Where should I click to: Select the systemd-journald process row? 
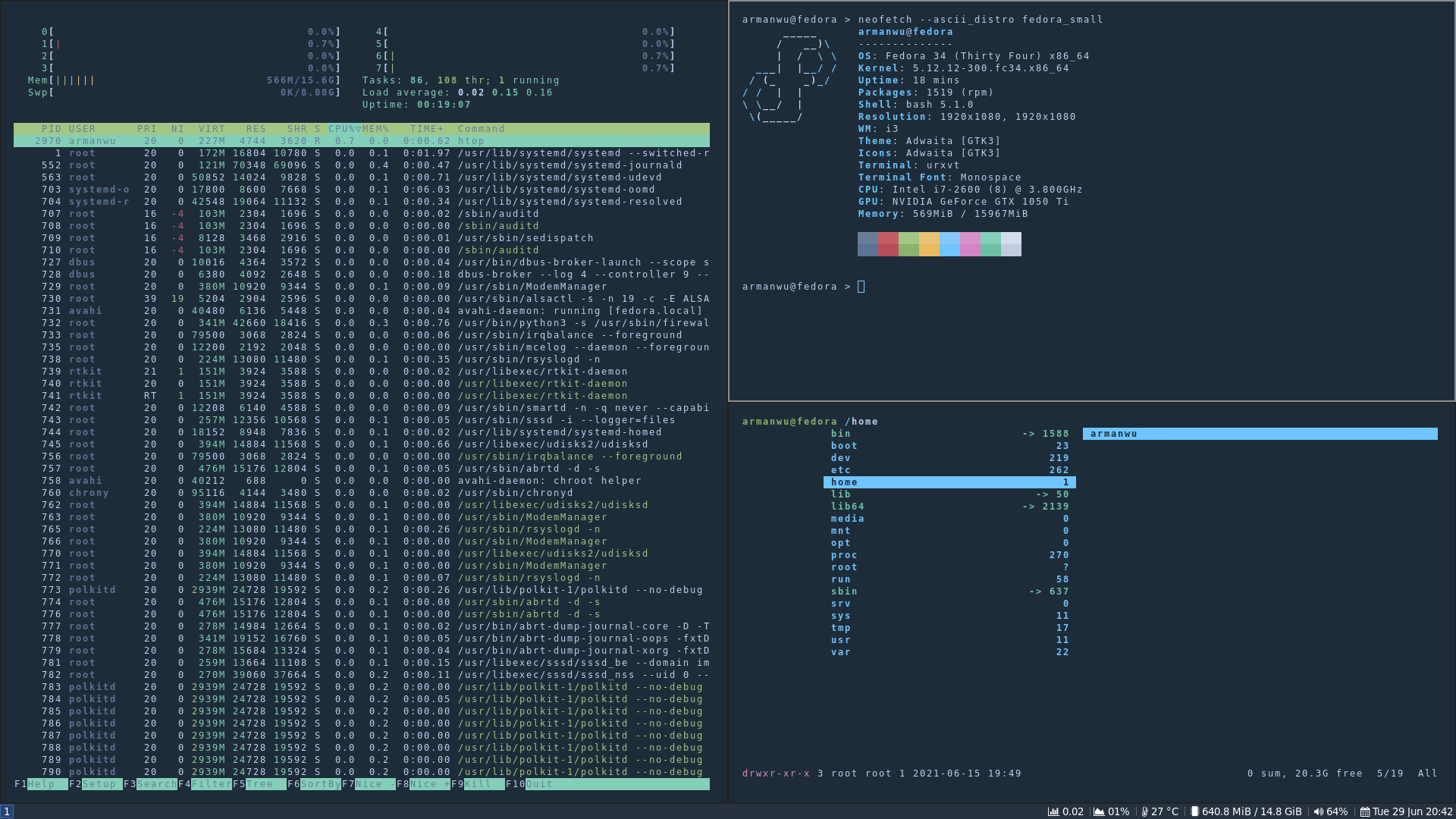[362, 165]
